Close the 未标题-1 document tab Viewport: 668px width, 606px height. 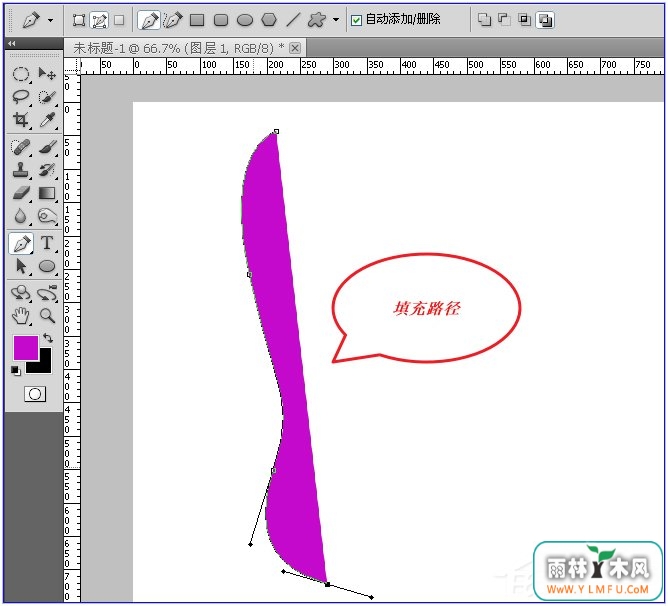[295, 48]
